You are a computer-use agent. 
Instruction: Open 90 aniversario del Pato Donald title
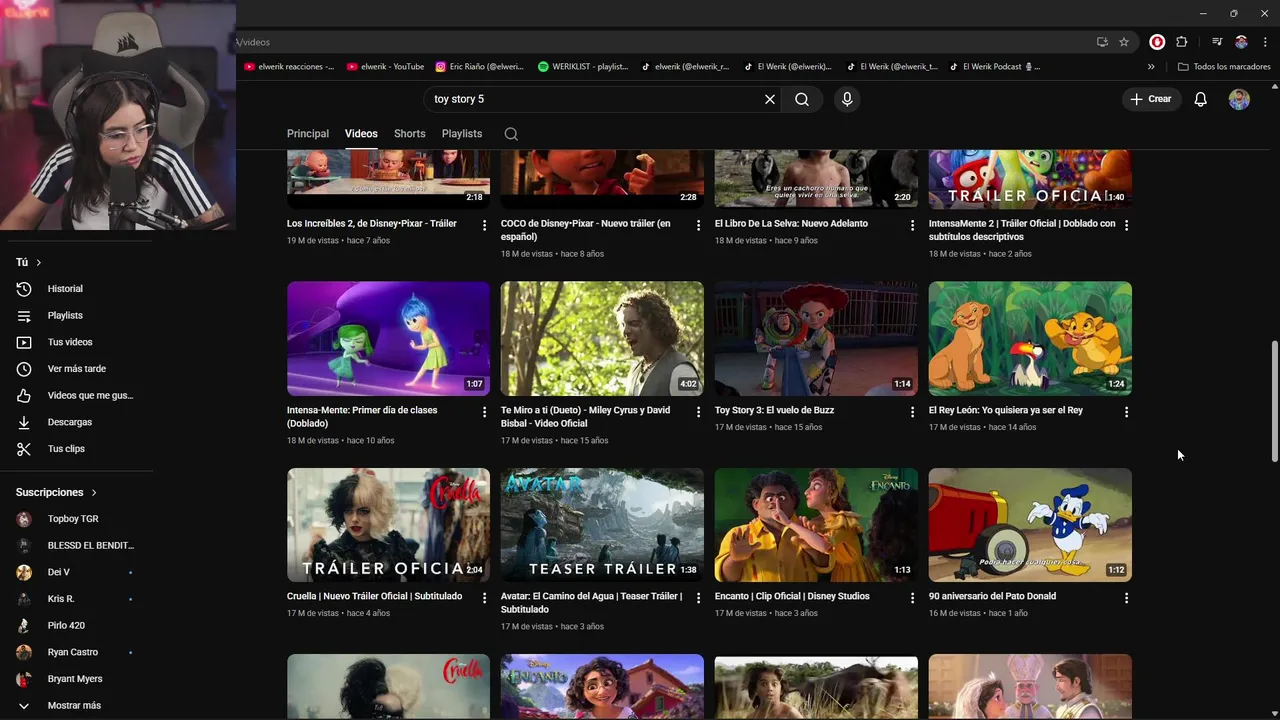coord(992,596)
